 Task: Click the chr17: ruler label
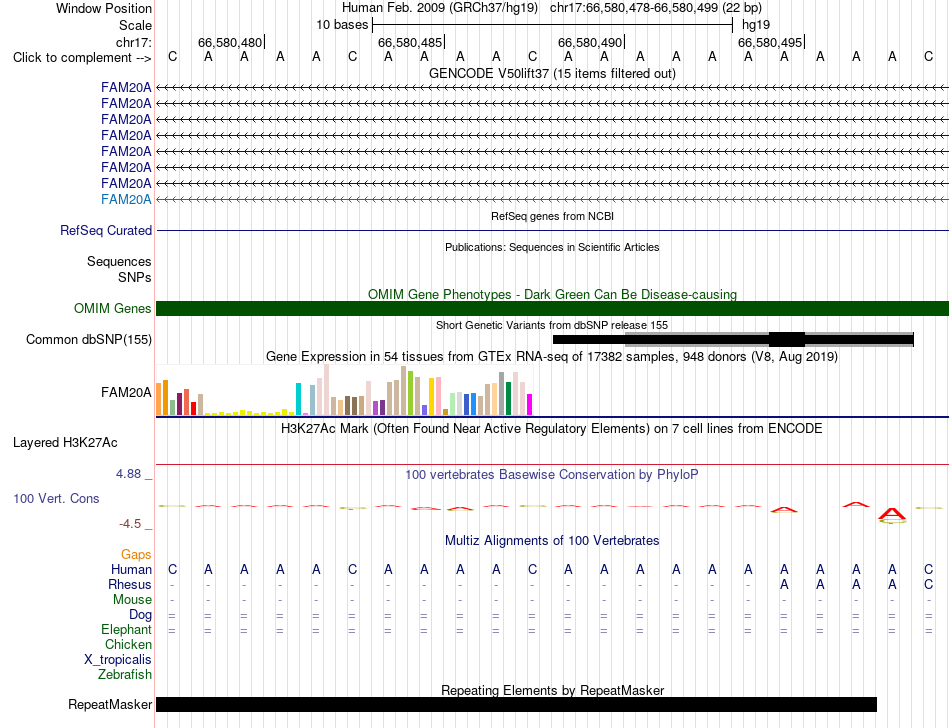133,42
